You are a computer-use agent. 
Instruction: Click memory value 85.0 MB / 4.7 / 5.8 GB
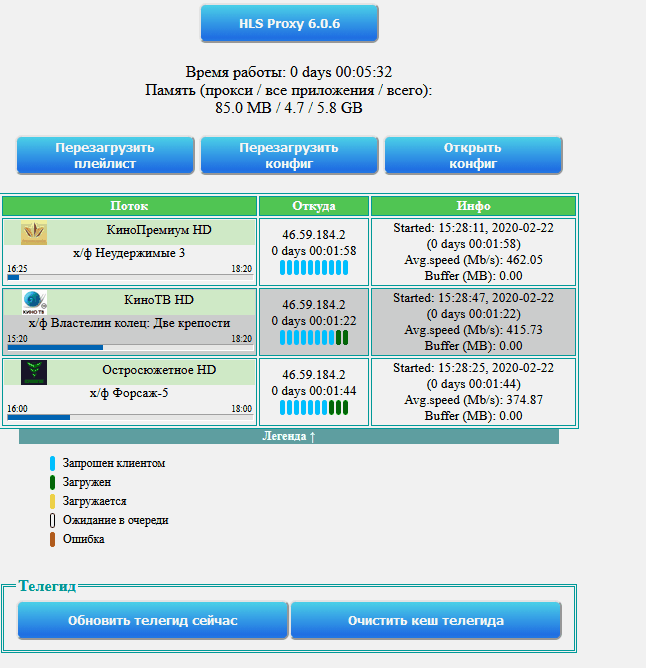point(288,108)
